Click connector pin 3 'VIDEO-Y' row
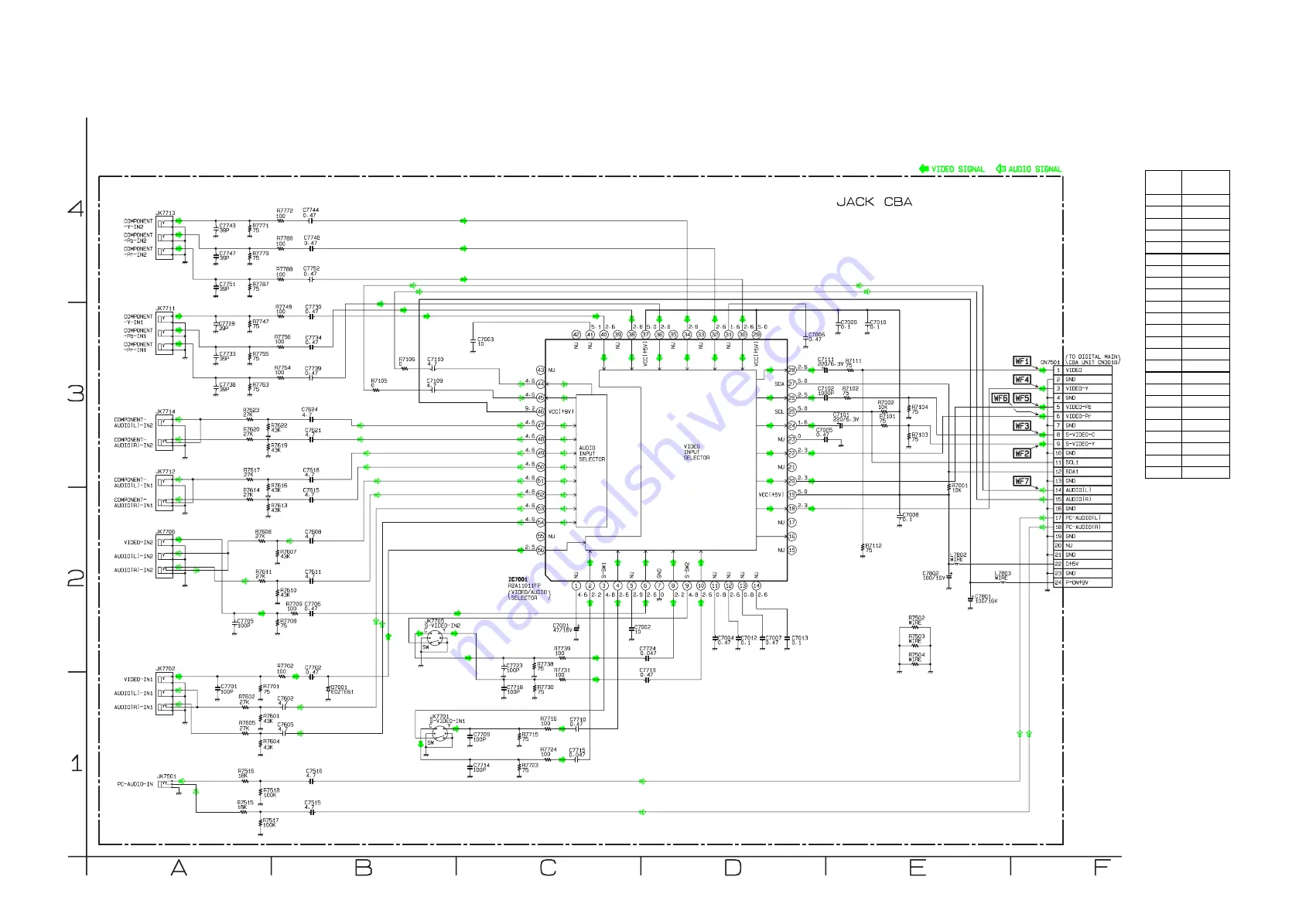The width and height of the screenshot is (1316, 921). [1082, 389]
